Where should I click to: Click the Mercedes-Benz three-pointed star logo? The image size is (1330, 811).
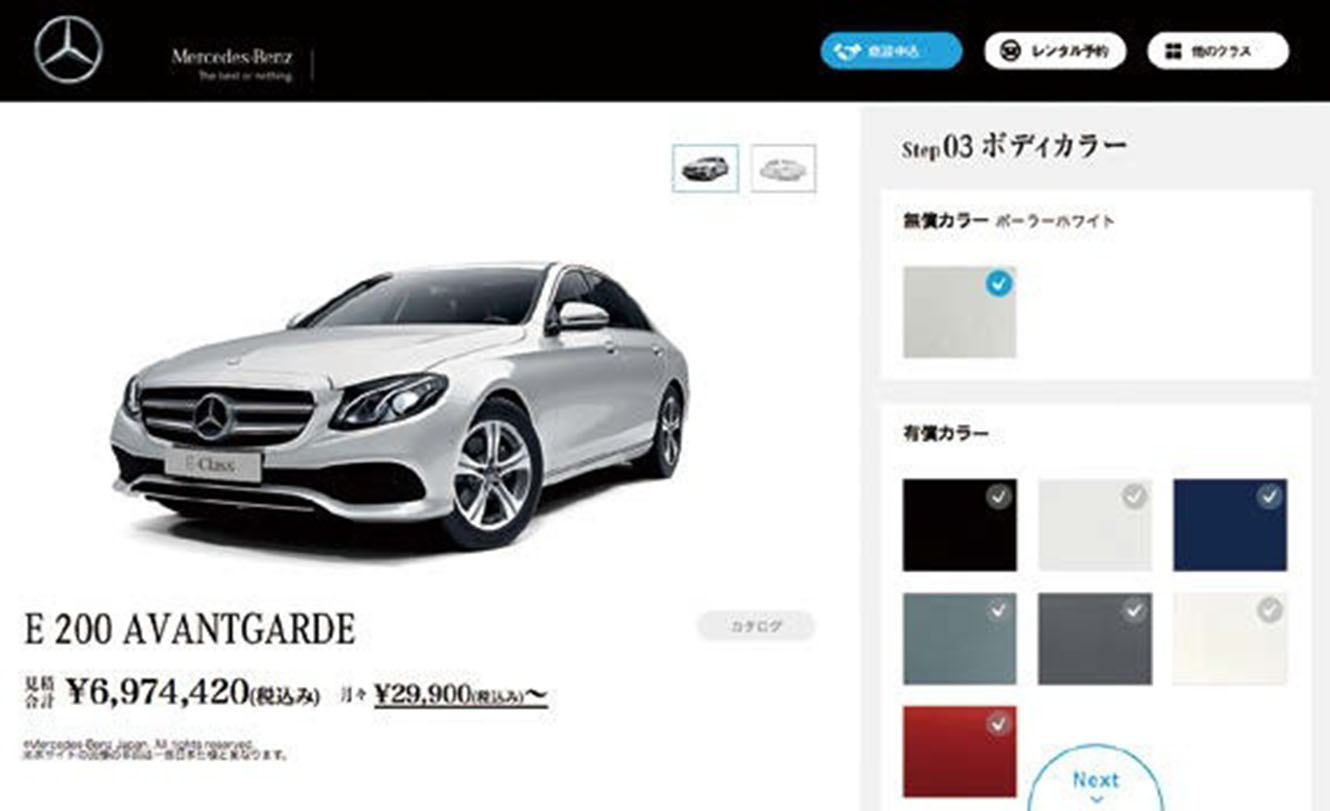tap(69, 51)
